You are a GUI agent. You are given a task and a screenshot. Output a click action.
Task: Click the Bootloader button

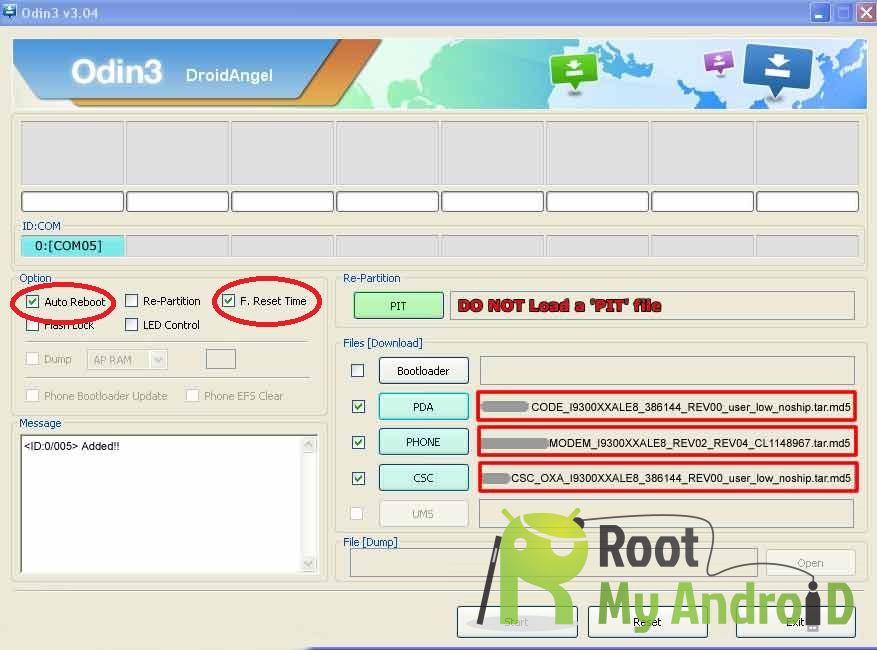423,371
